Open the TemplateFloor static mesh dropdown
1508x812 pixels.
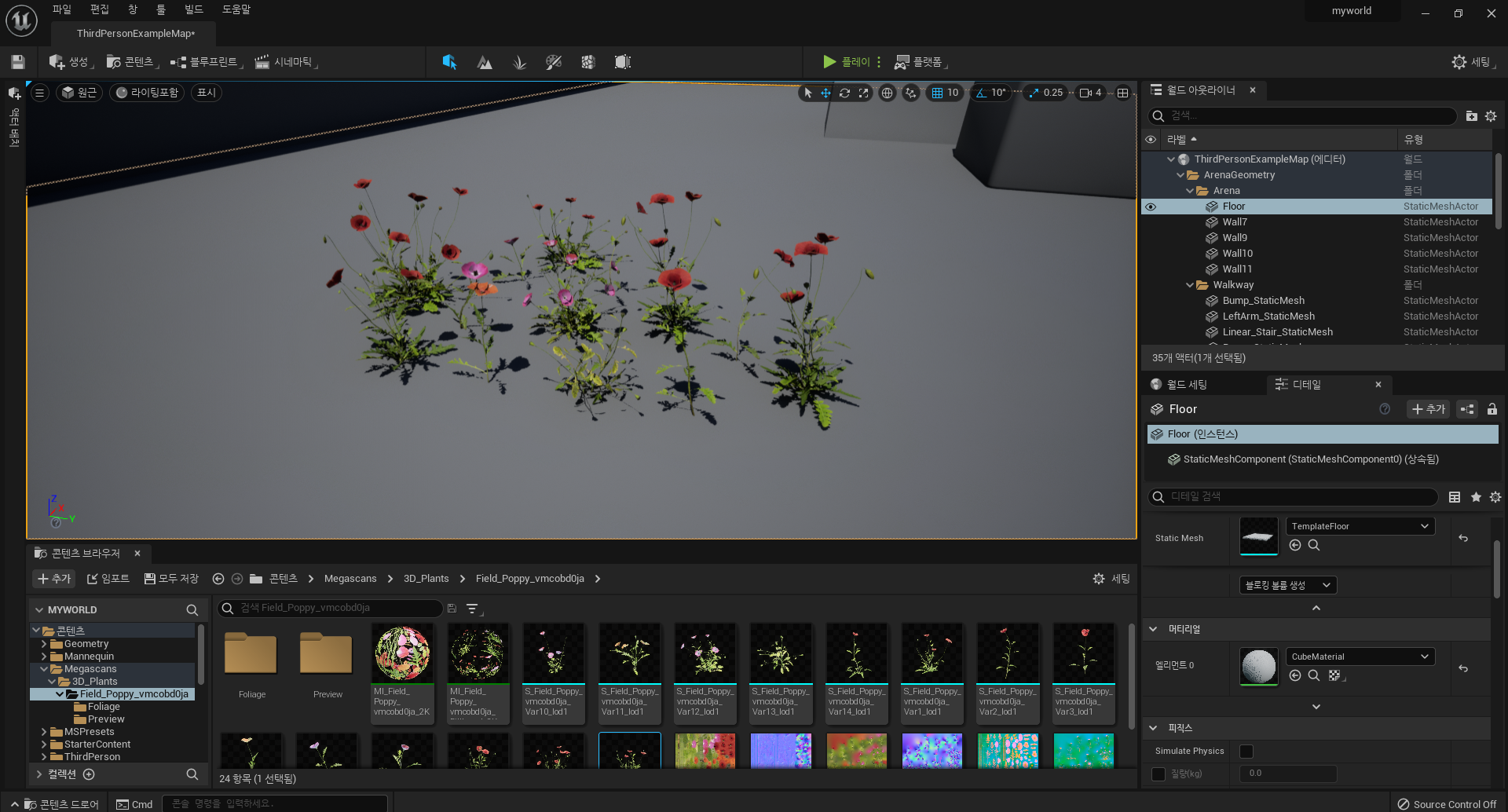(x=1360, y=526)
